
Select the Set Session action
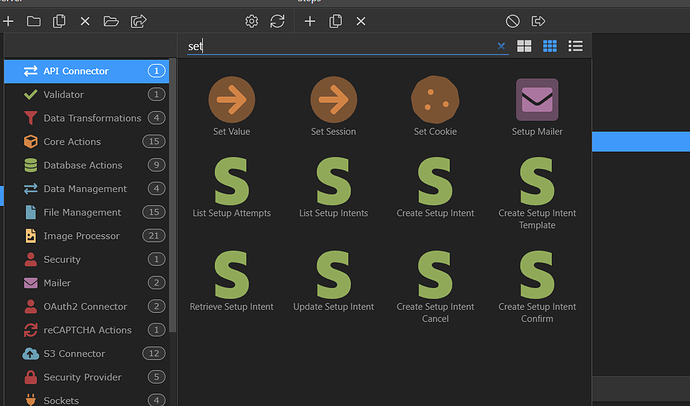[334, 106]
